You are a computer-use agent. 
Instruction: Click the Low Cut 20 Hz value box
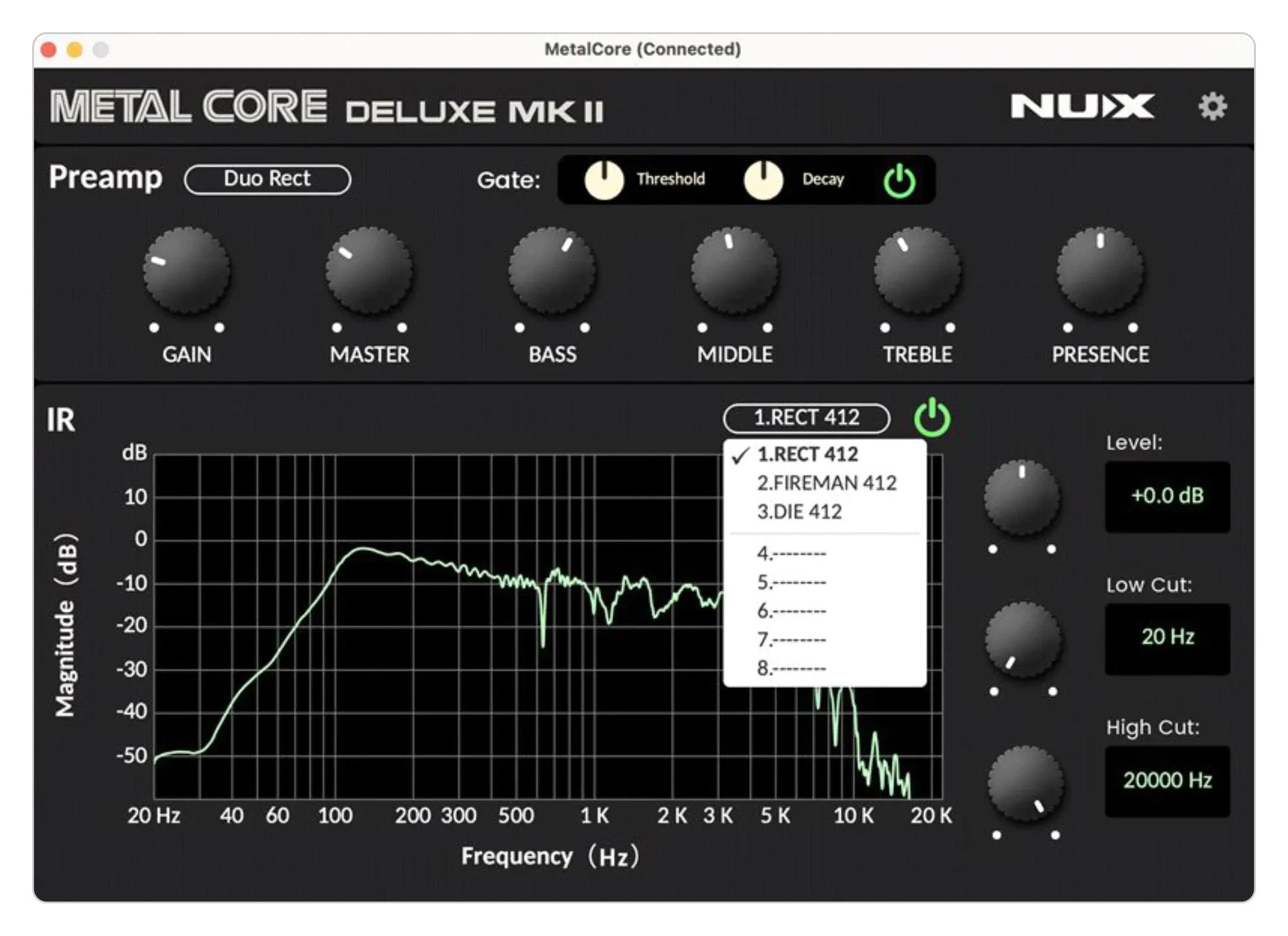click(1167, 637)
